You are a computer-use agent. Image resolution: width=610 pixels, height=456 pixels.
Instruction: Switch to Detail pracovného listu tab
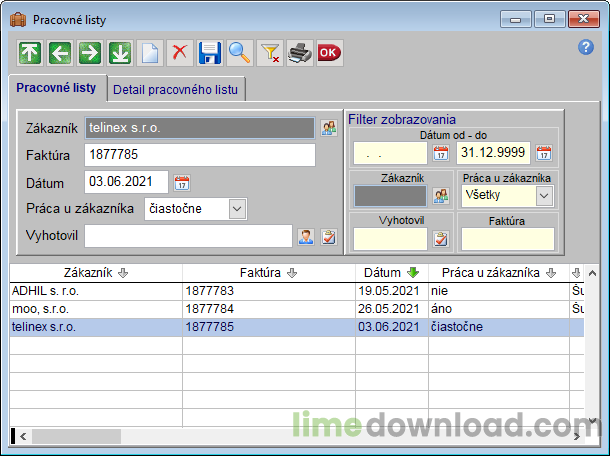pos(176,90)
